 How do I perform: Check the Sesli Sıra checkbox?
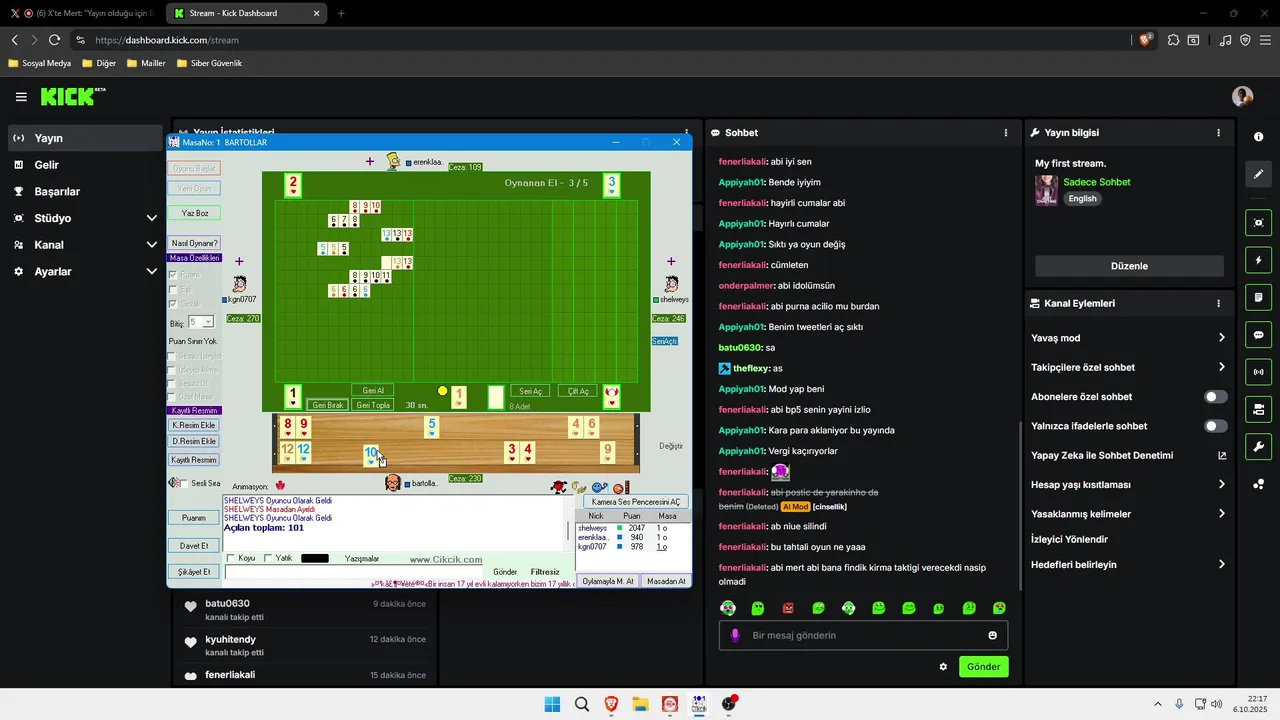(x=185, y=483)
